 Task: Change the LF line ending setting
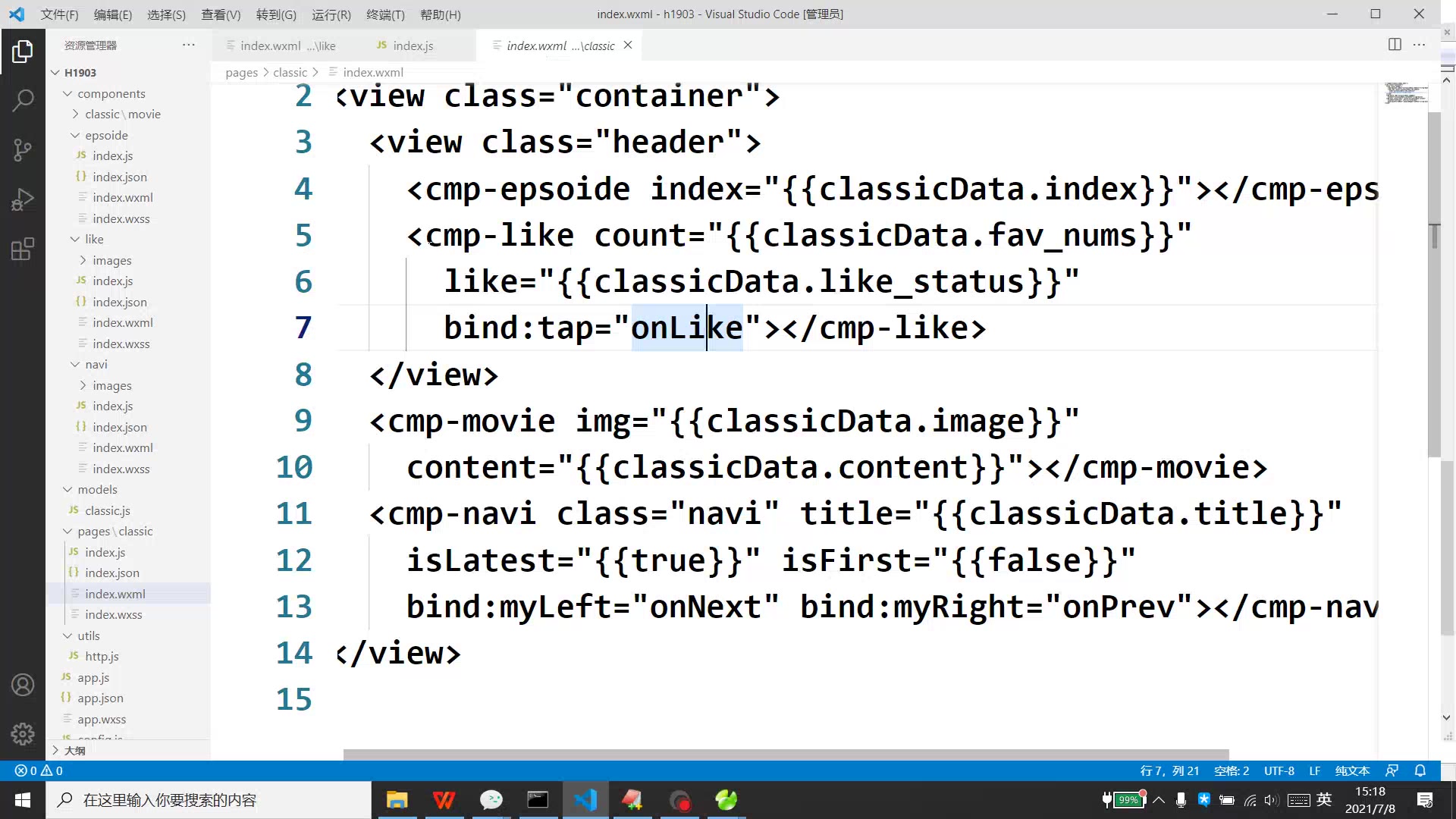(1314, 770)
